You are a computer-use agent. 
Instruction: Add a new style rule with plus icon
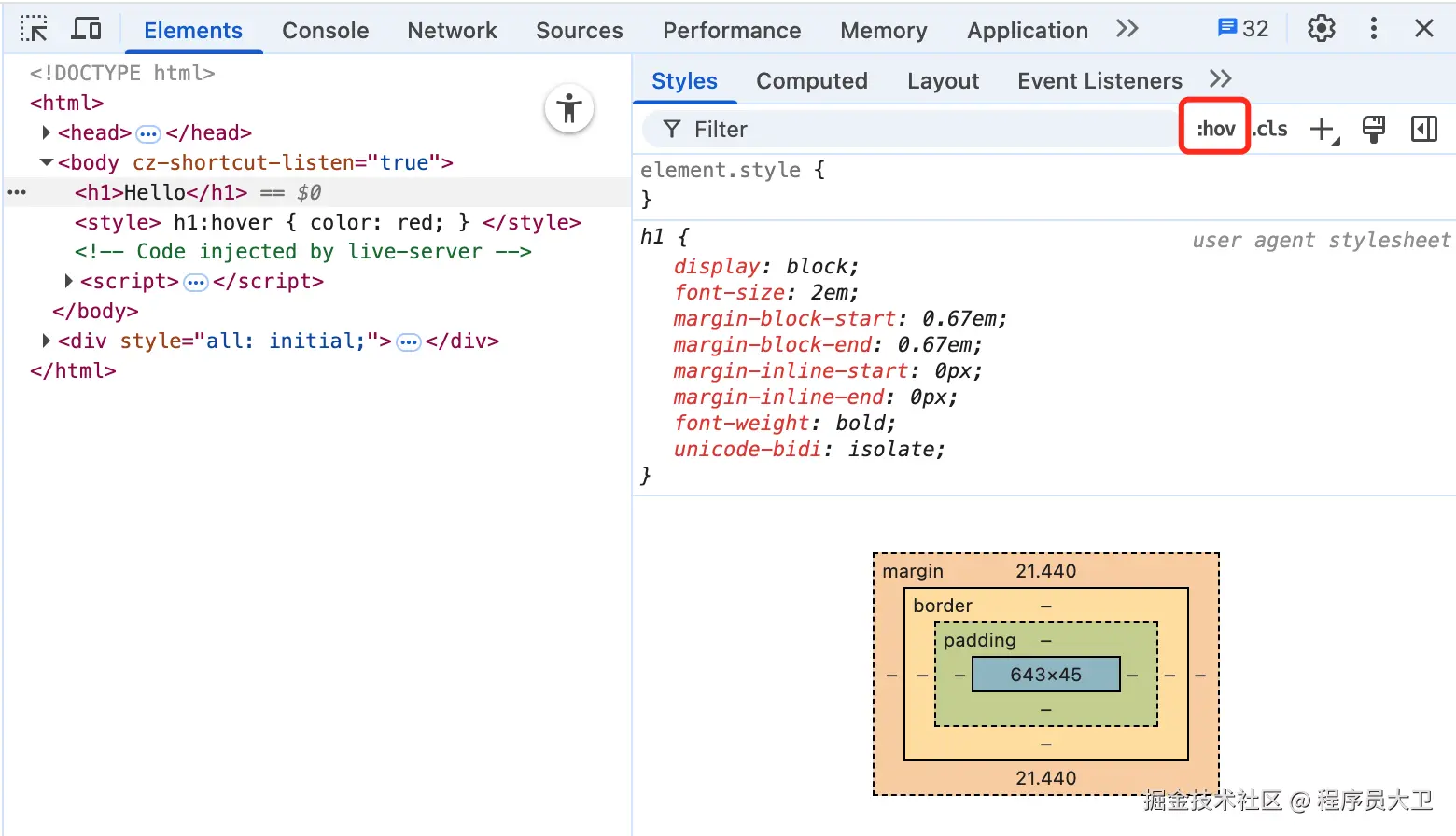point(1323,130)
